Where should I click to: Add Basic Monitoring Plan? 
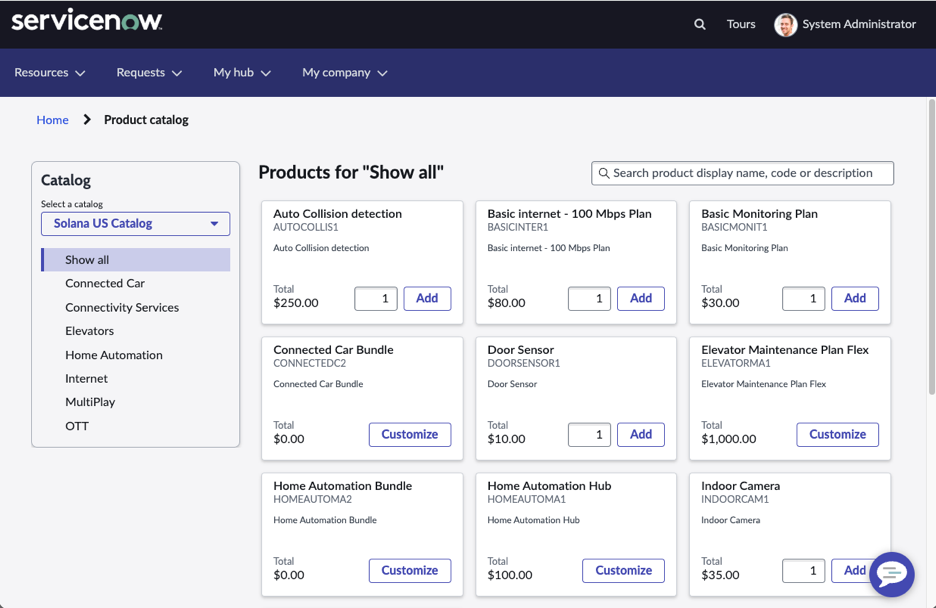[855, 298]
